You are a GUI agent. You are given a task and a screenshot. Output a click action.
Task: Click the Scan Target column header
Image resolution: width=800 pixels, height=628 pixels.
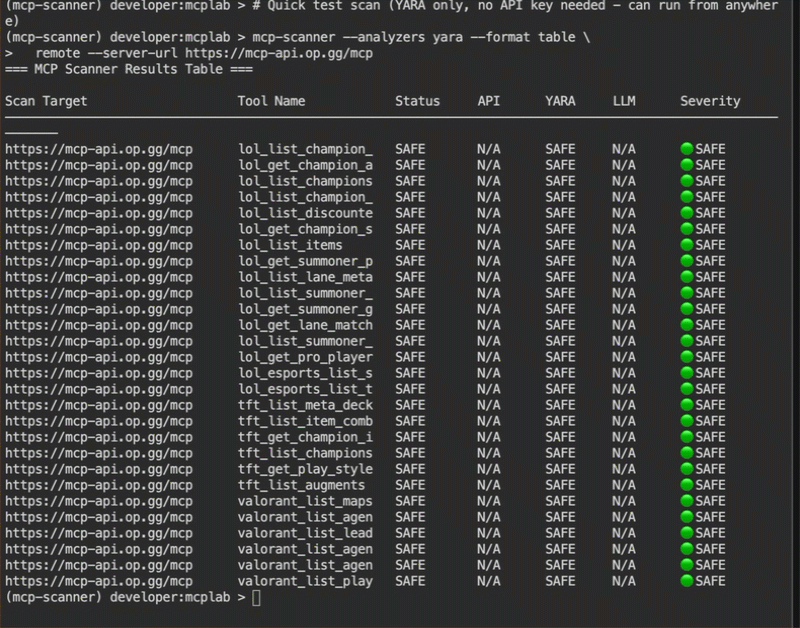[46, 101]
